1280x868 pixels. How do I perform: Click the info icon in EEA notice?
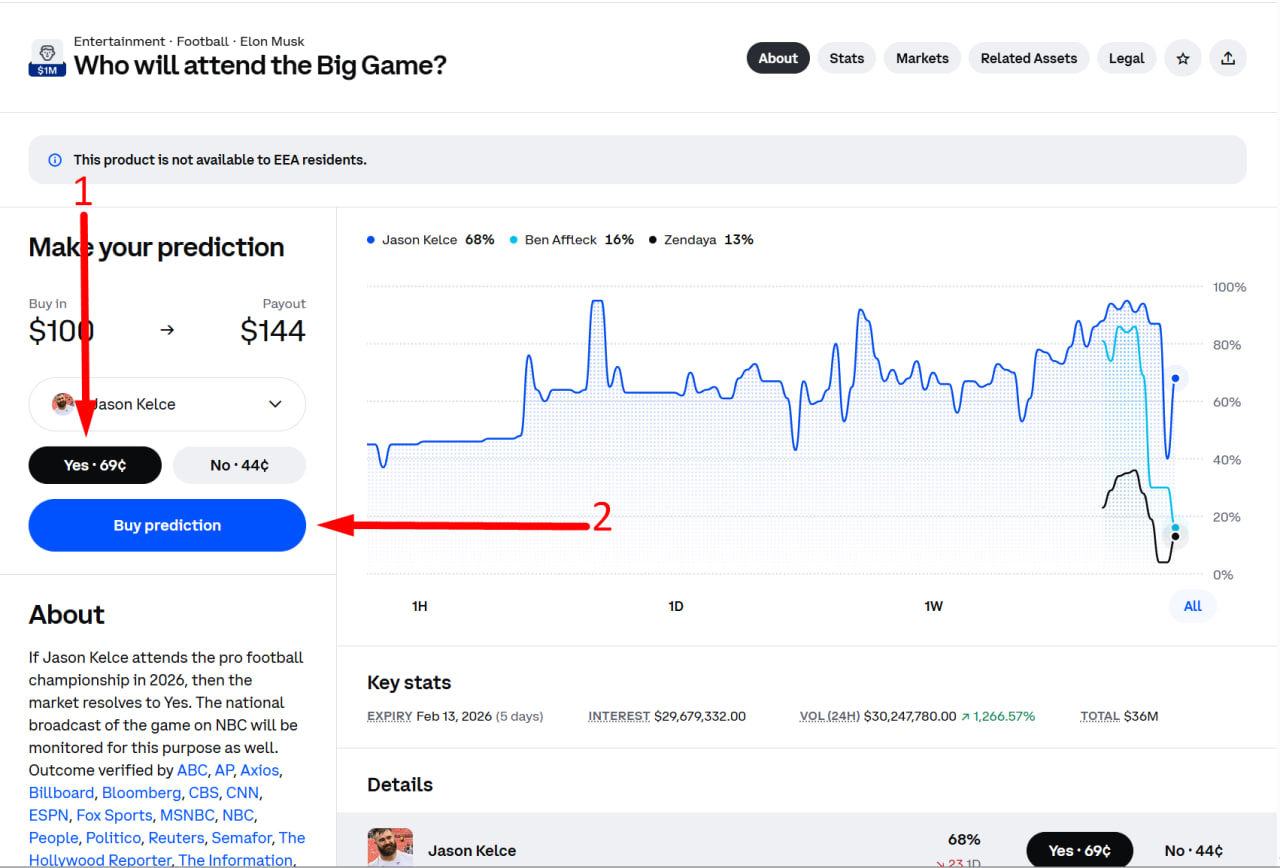tap(55, 160)
